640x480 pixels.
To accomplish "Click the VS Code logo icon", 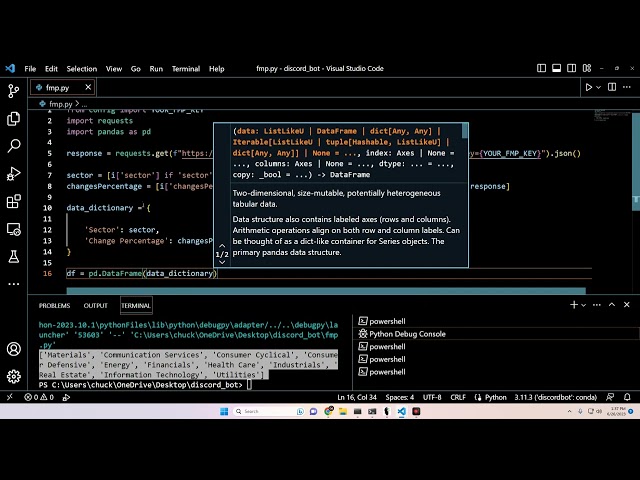I will pos(10,69).
